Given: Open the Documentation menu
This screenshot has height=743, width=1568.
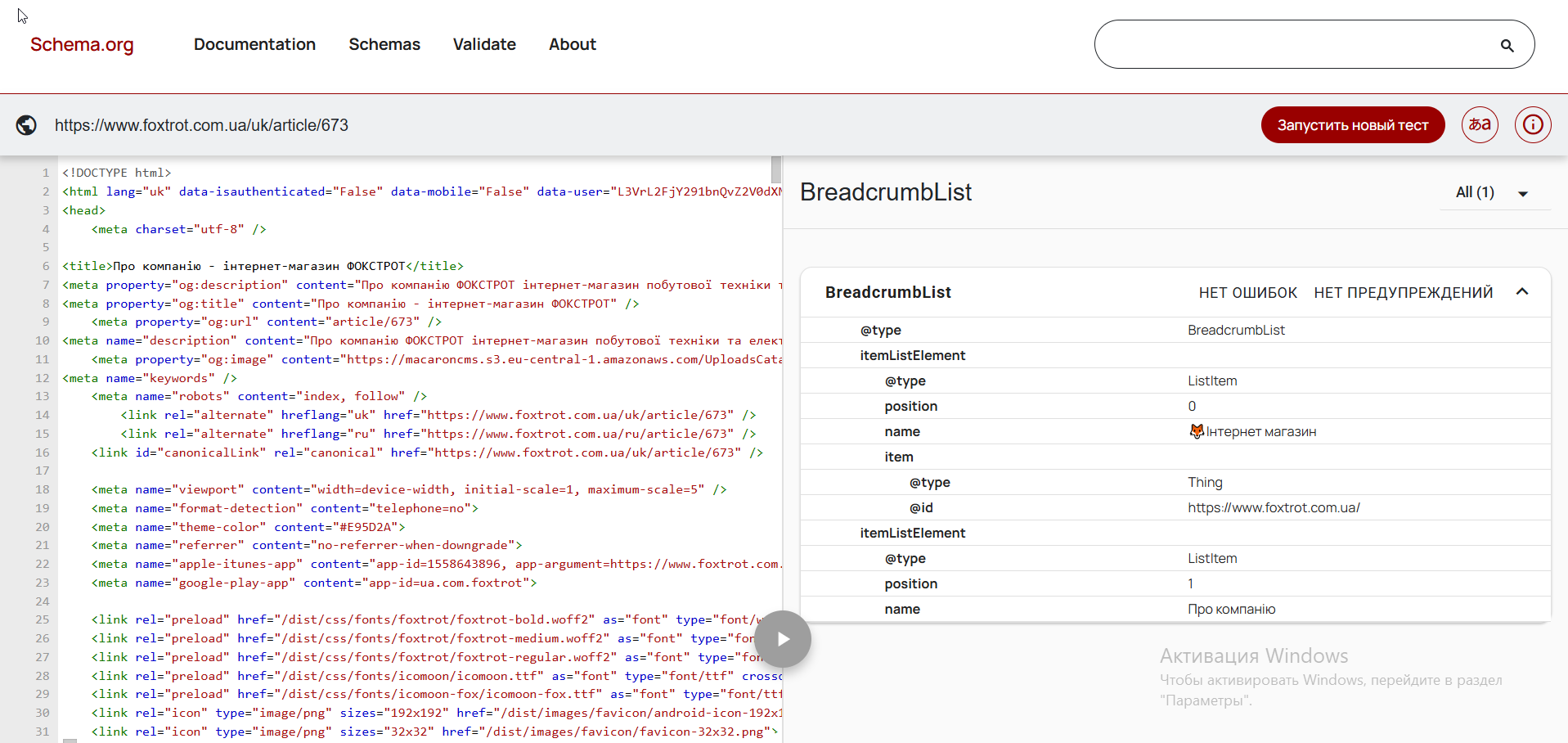Looking at the screenshot, I should coord(254,44).
